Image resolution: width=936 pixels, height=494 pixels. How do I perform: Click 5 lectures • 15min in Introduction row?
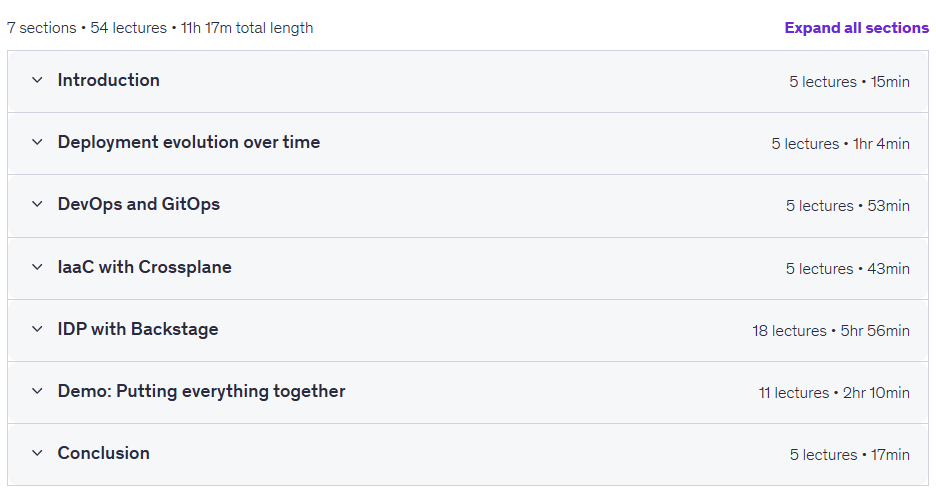click(849, 82)
